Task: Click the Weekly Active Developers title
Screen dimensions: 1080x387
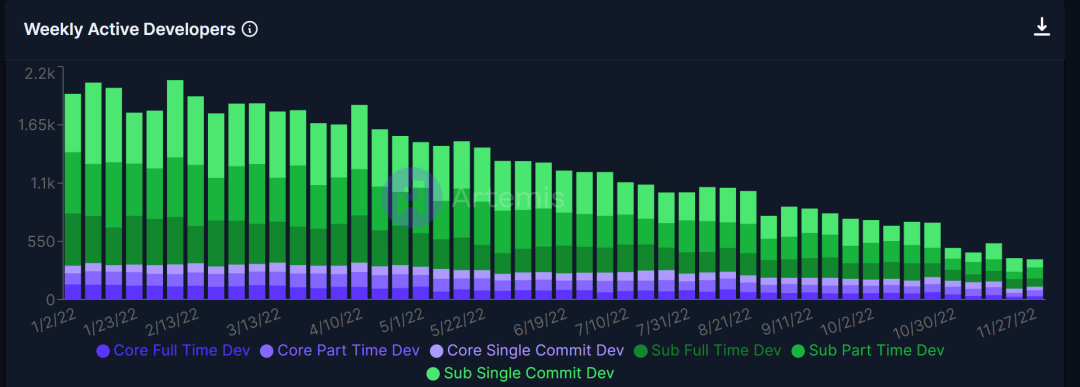Action: click(129, 30)
